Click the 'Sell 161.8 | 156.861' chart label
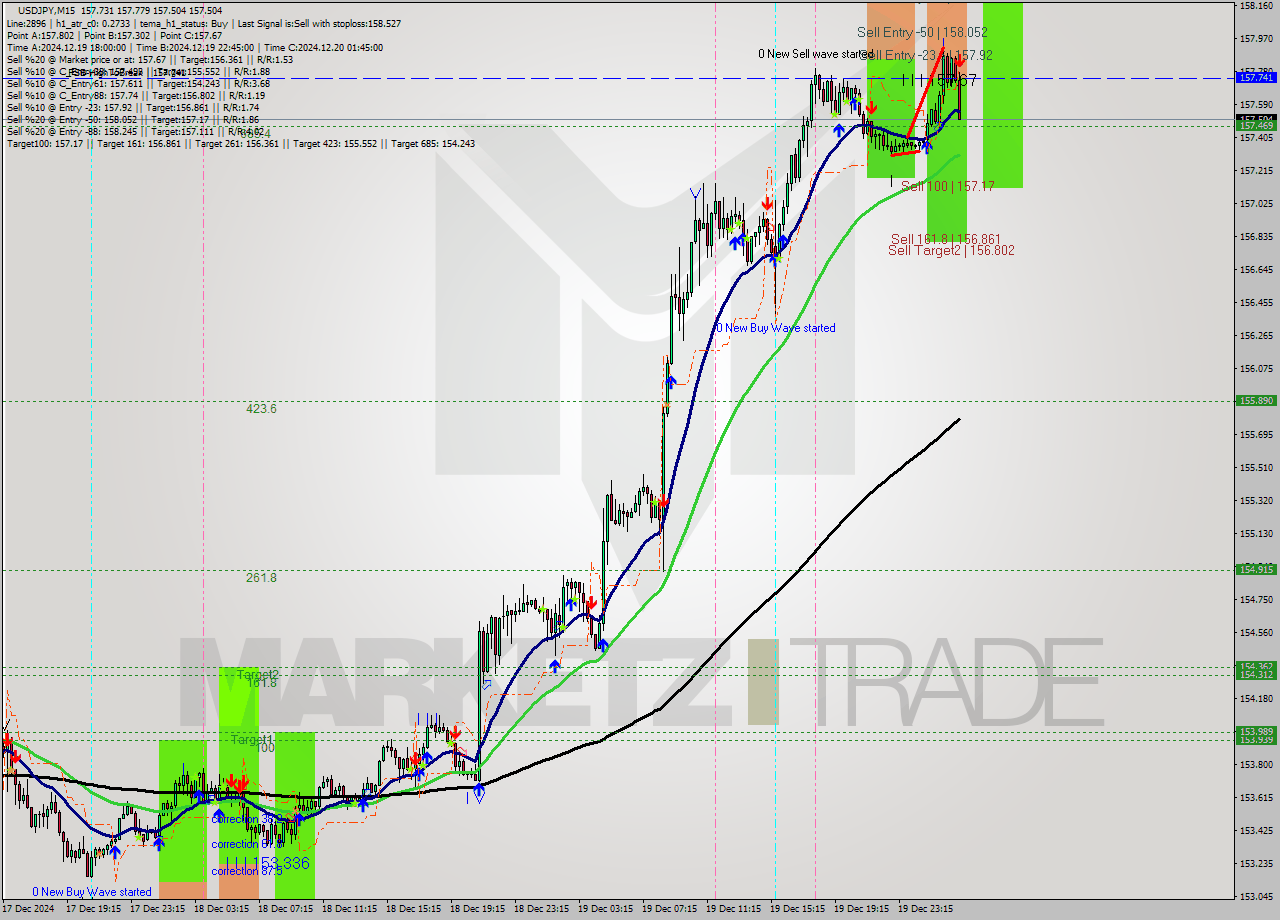Viewport: 1280px width, 920px height. pos(946,239)
